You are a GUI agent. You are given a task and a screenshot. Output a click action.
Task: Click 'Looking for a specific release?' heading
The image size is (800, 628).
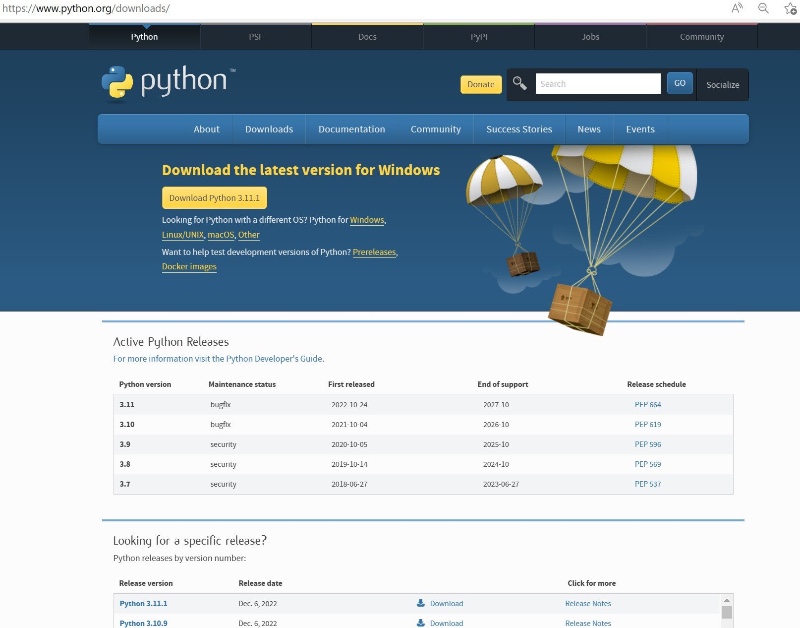point(189,540)
